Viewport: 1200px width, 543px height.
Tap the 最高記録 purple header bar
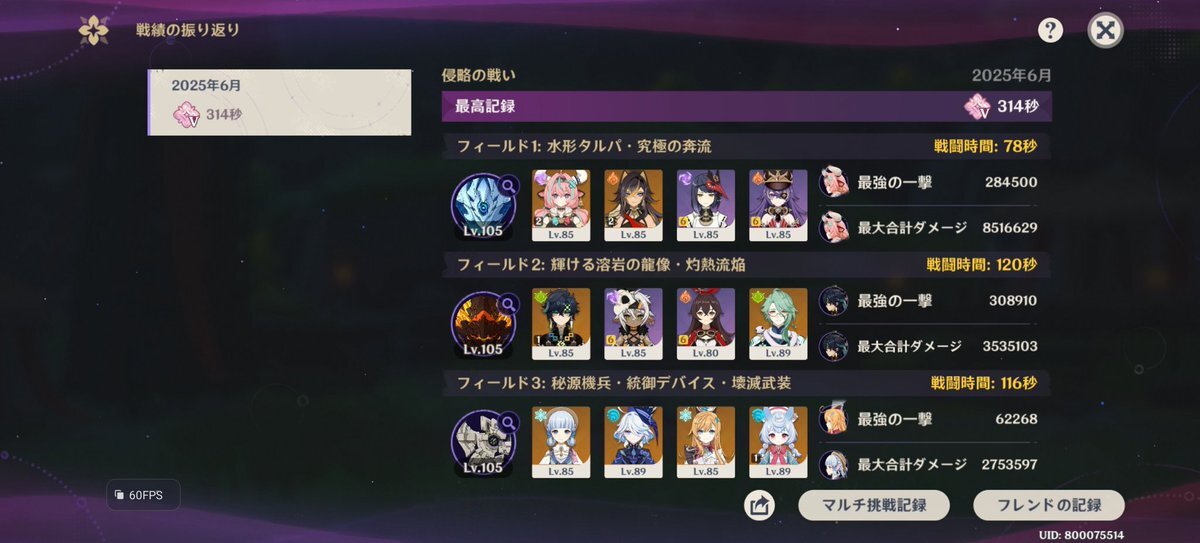point(747,106)
